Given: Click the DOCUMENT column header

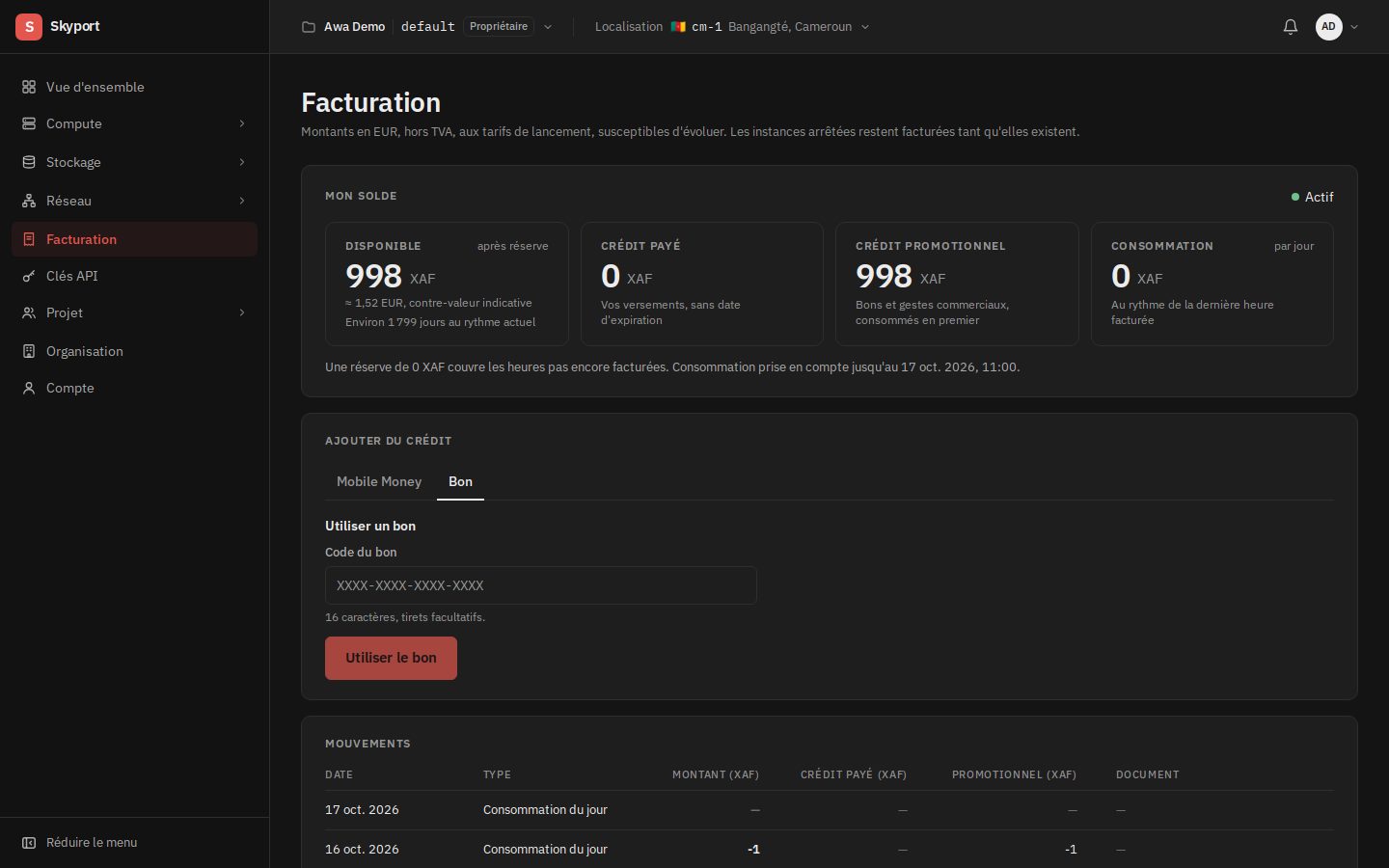Looking at the screenshot, I should [x=1148, y=774].
